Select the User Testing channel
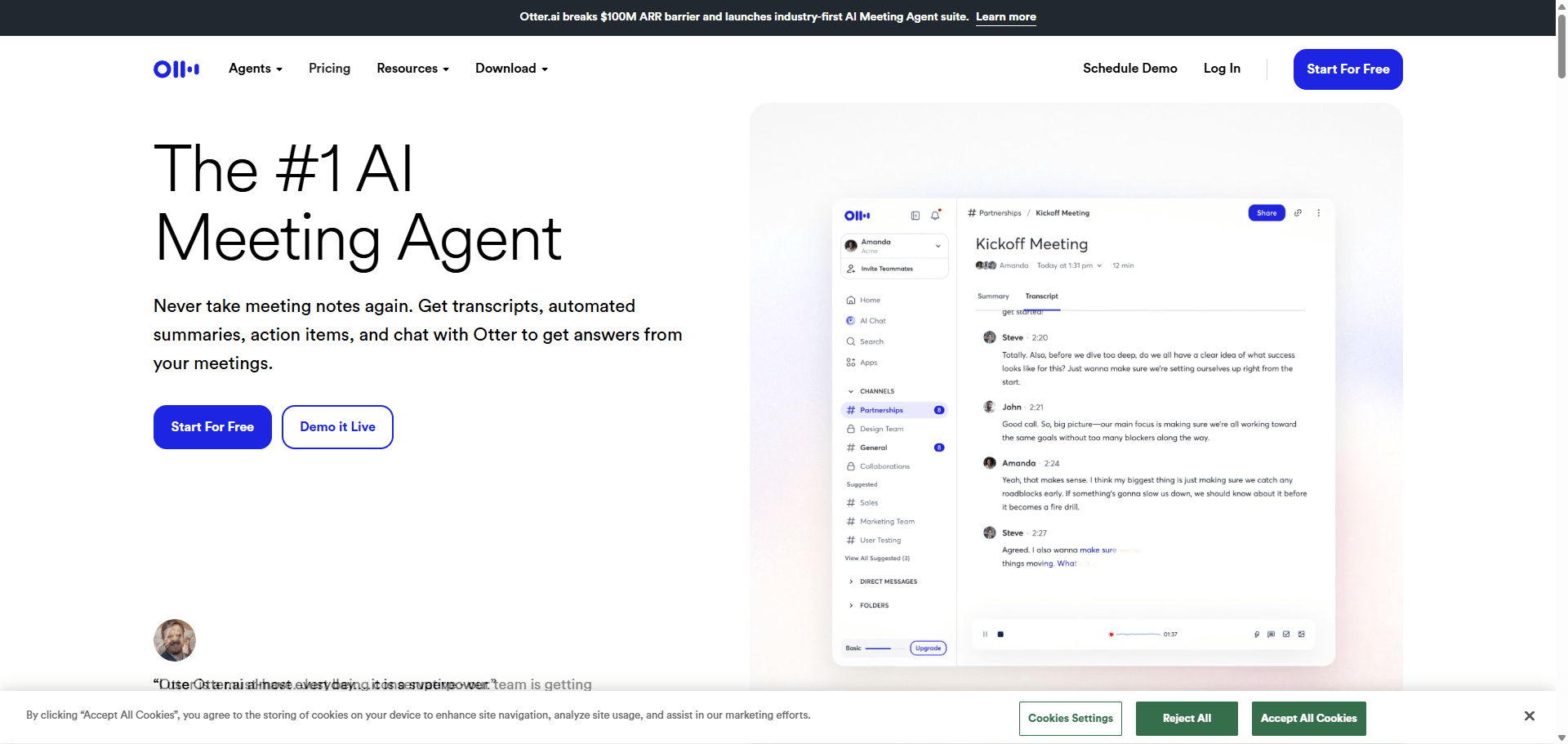1568x744 pixels. point(874,541)
